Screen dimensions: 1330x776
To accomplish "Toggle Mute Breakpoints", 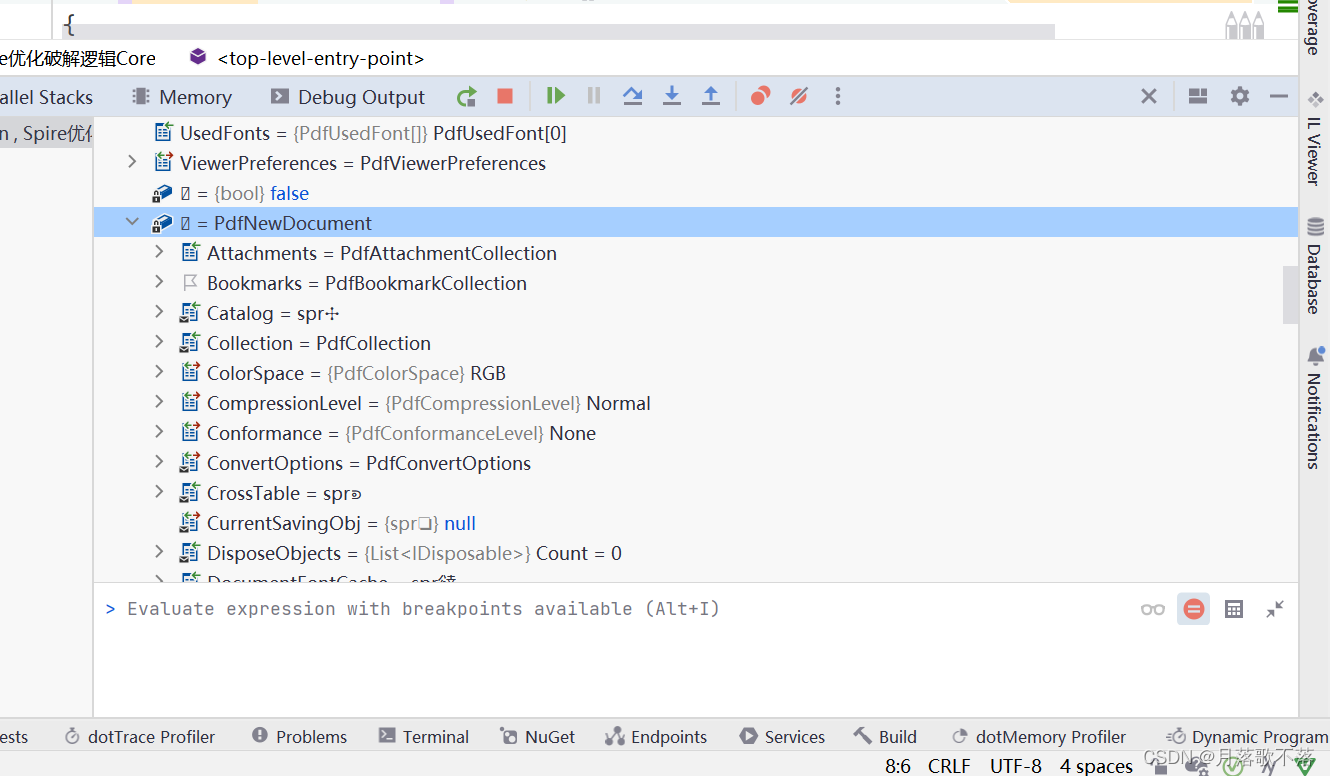I will (799, 96).
